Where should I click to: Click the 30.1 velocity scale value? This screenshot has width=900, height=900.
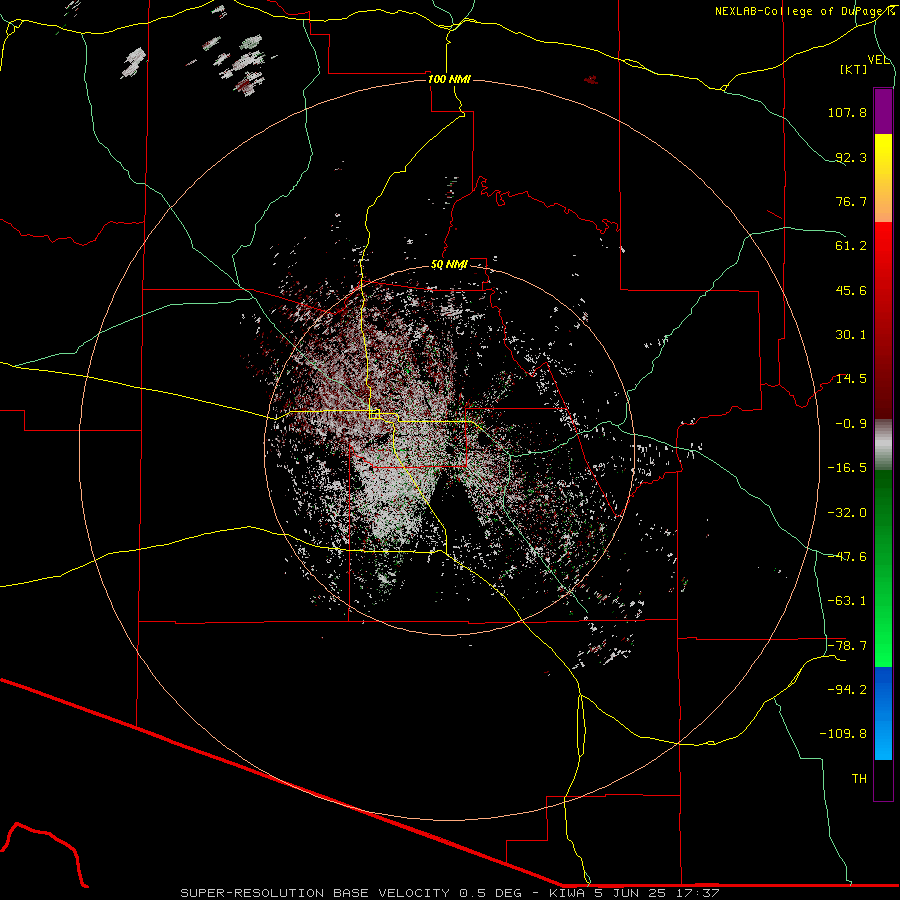pyautogui.click(x=851, y=335)
